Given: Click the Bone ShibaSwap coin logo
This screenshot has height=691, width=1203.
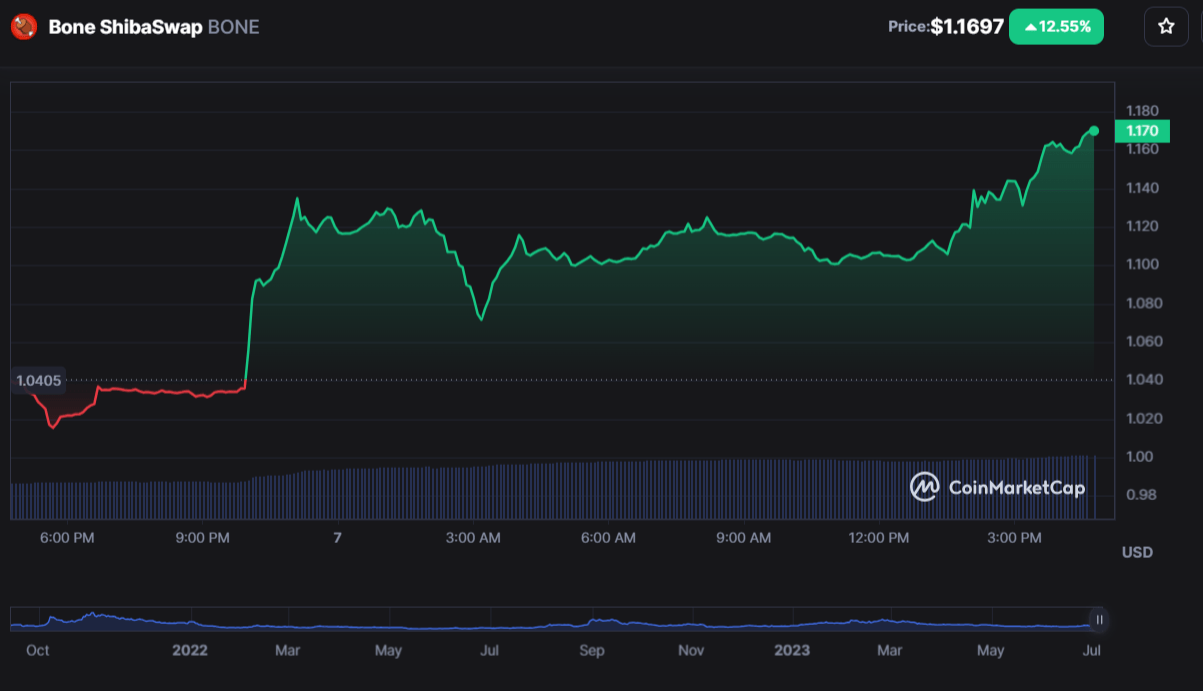Looking at the screenshot, I should [24, 27].
